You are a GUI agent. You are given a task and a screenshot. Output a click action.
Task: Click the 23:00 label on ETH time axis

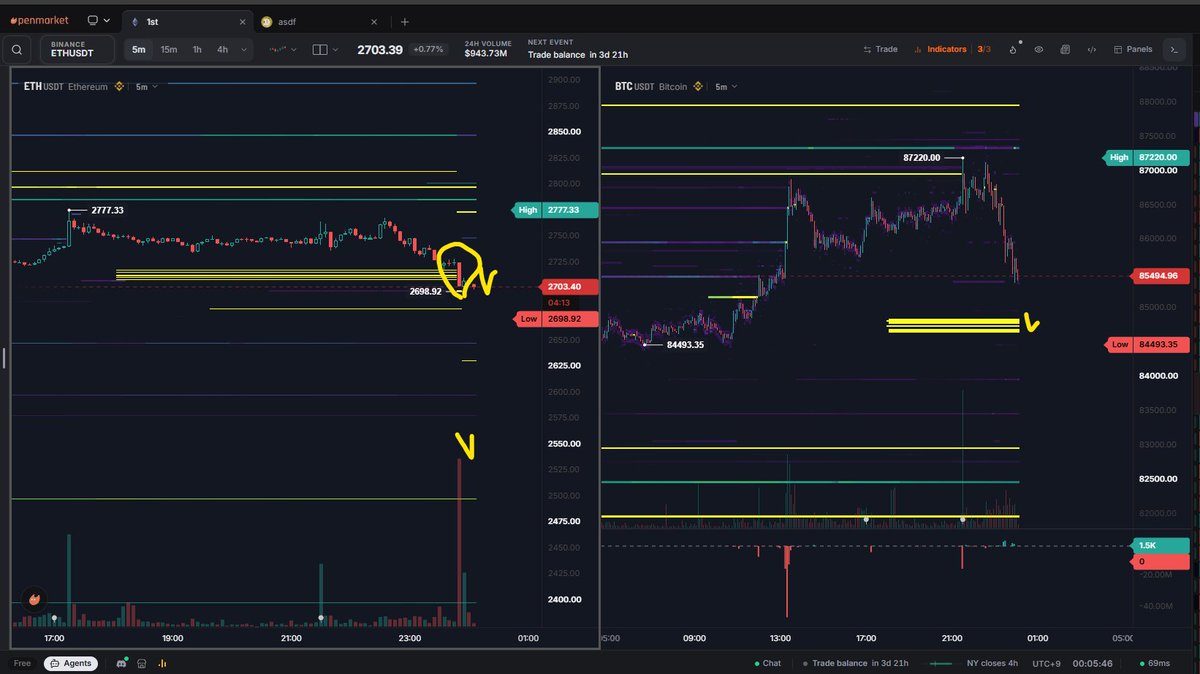[409, 638]
